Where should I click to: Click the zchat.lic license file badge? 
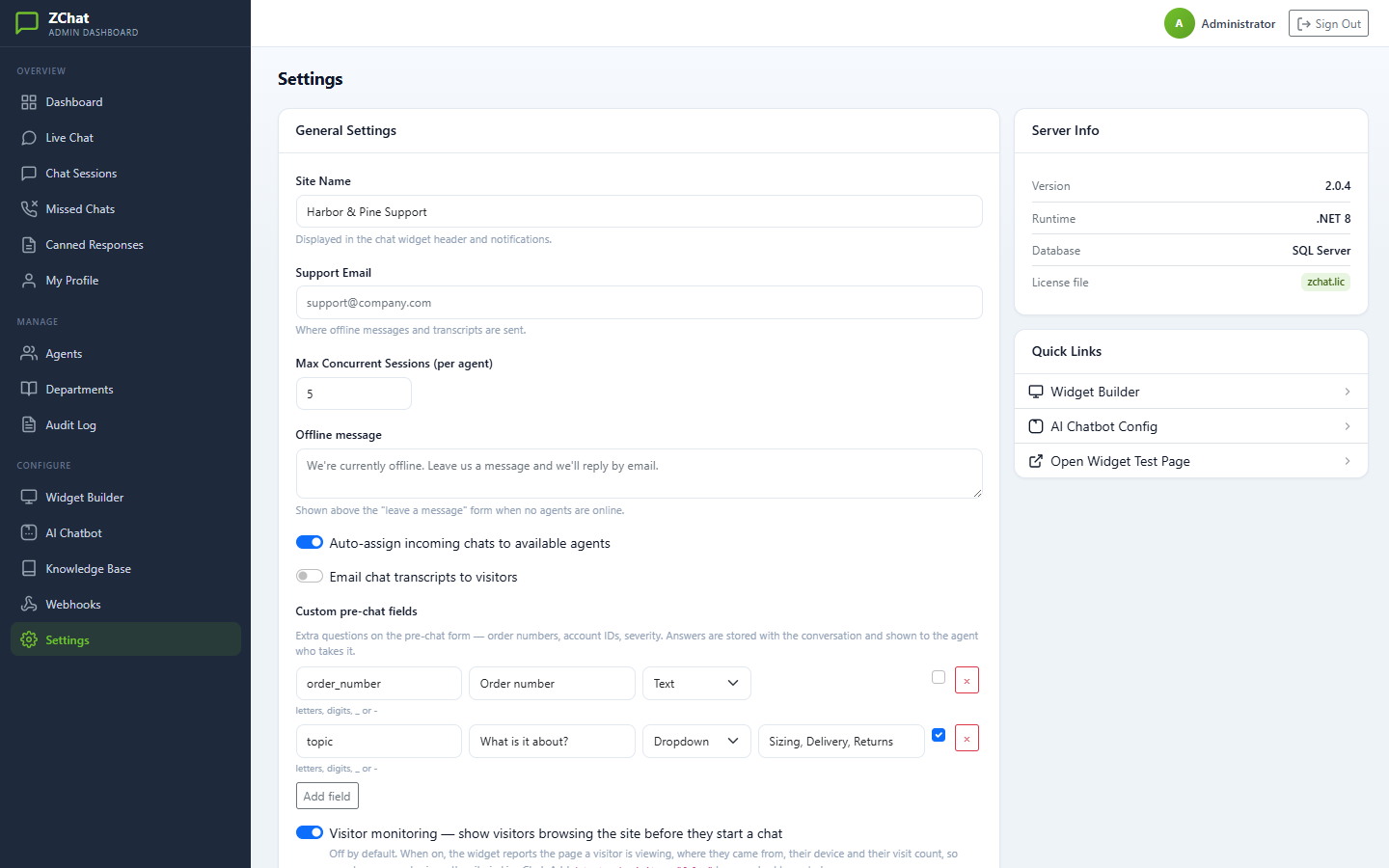(1325, 282)
